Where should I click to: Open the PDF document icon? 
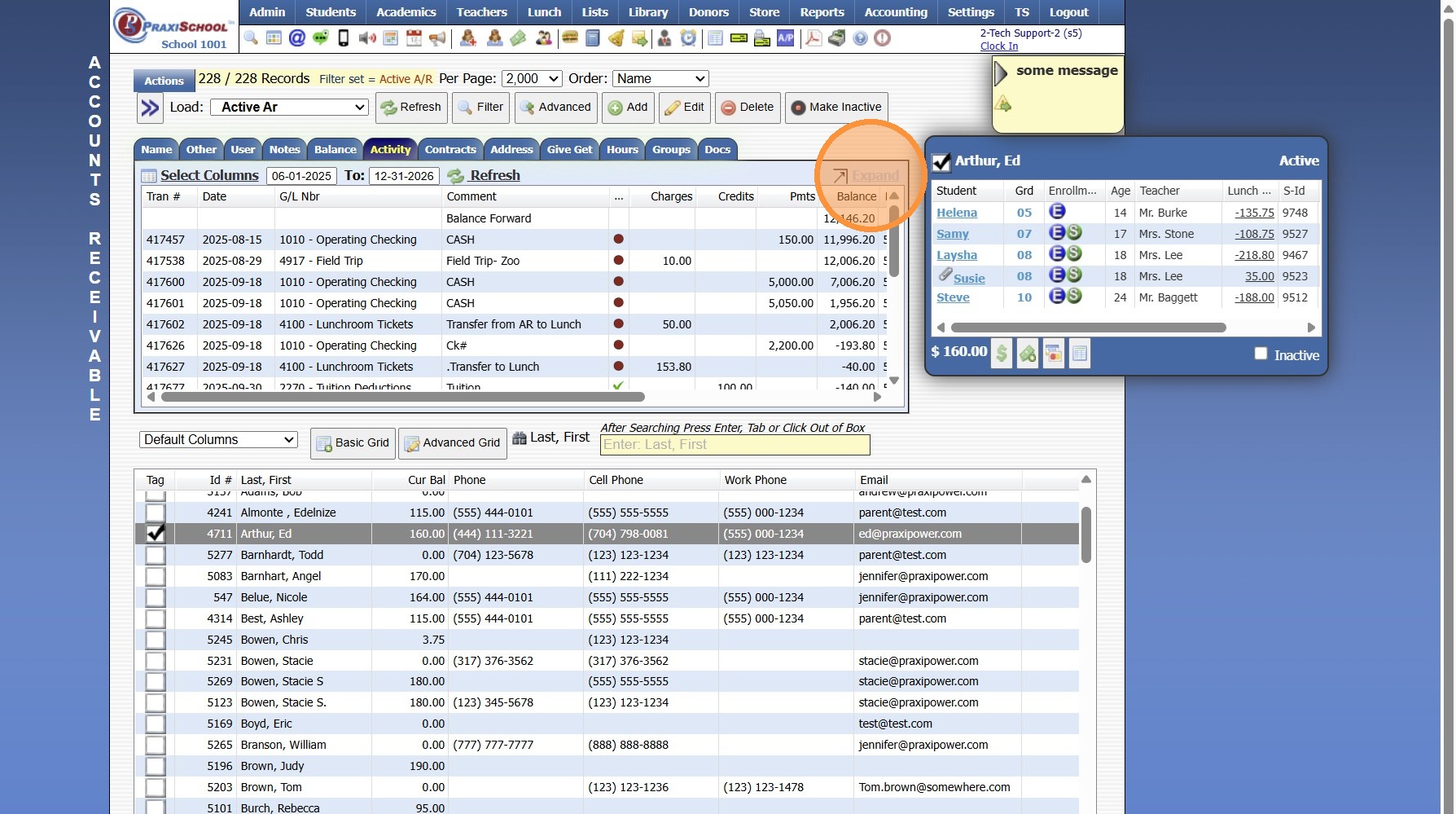[x=813, y=38]
